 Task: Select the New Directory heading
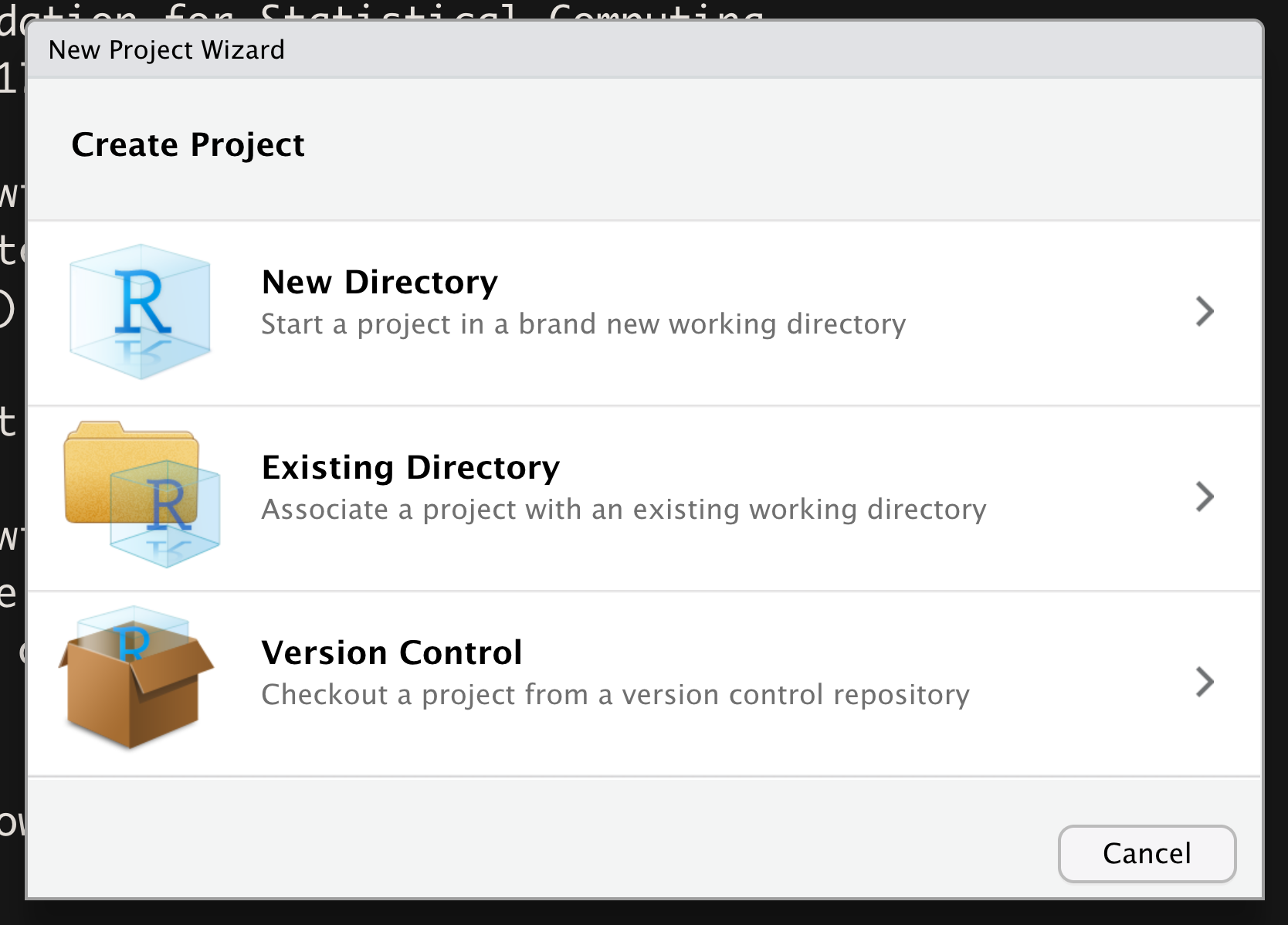click(x=380, y=283)
